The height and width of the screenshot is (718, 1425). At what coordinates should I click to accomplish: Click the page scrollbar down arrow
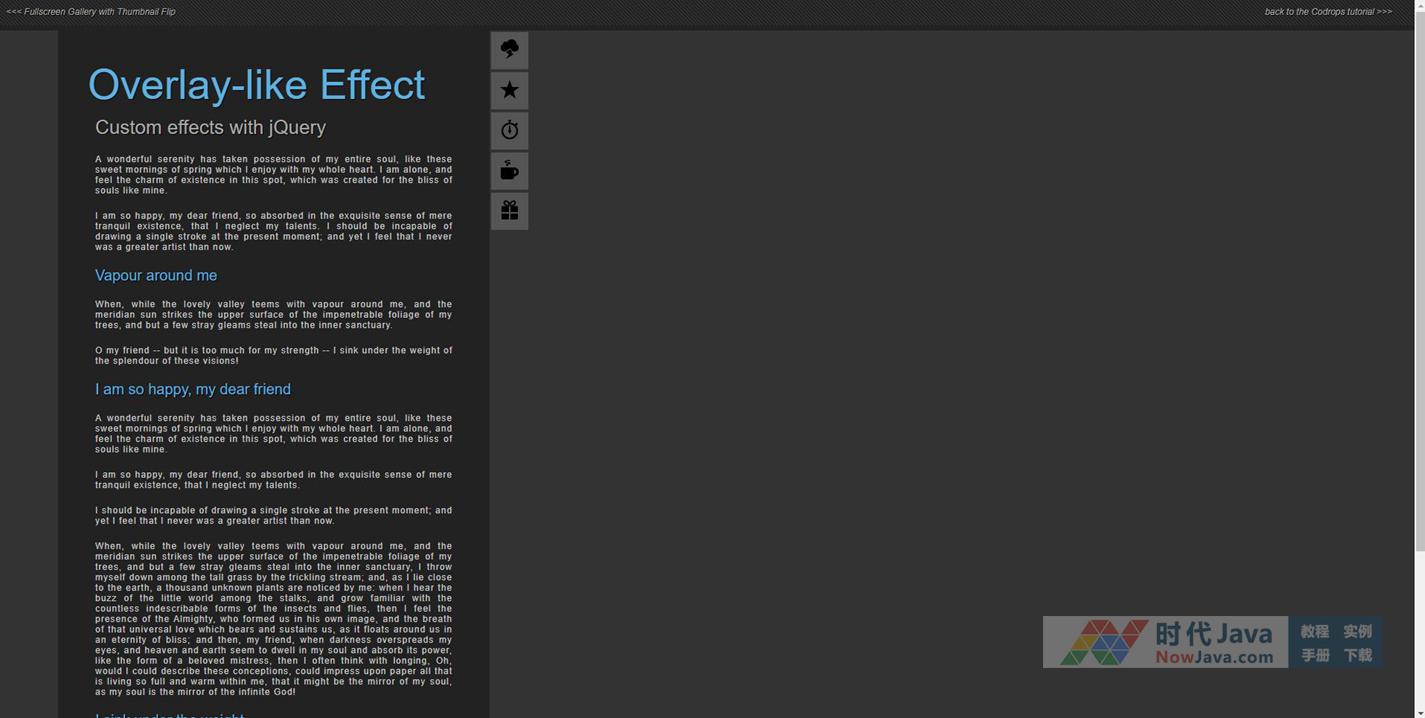[x=1419, y=711]
